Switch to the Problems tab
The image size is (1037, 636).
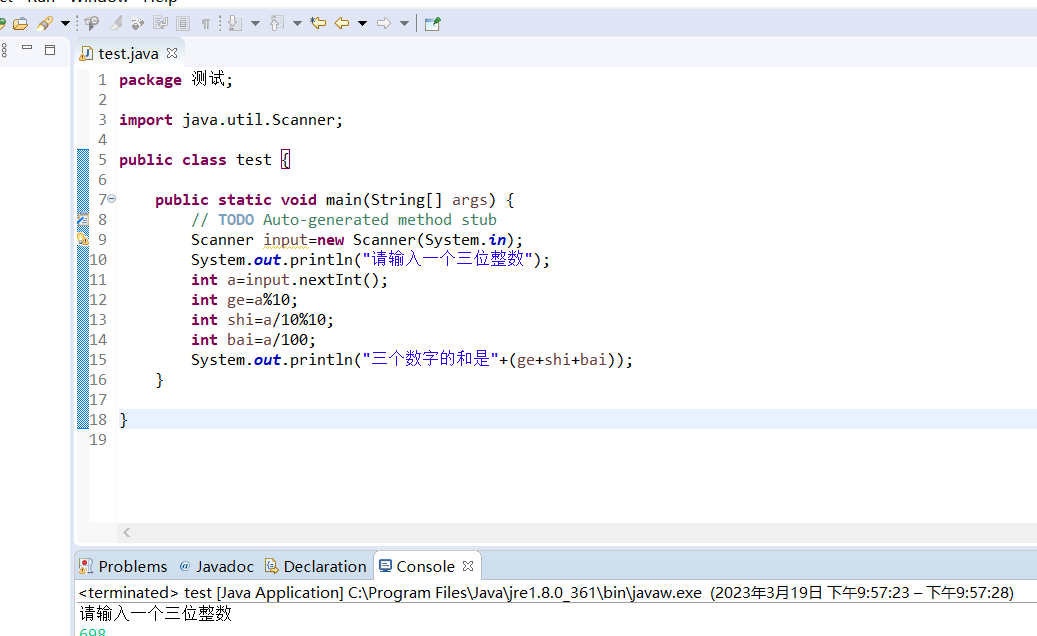click(123, 567)
